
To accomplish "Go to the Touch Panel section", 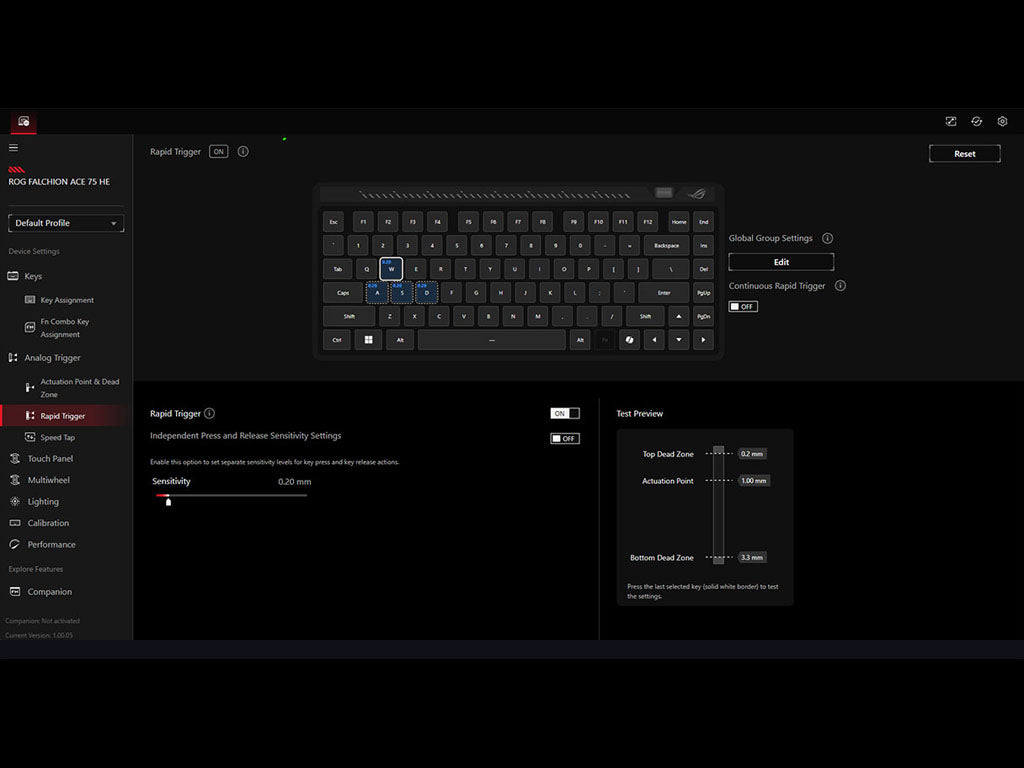I will point(50,458).
